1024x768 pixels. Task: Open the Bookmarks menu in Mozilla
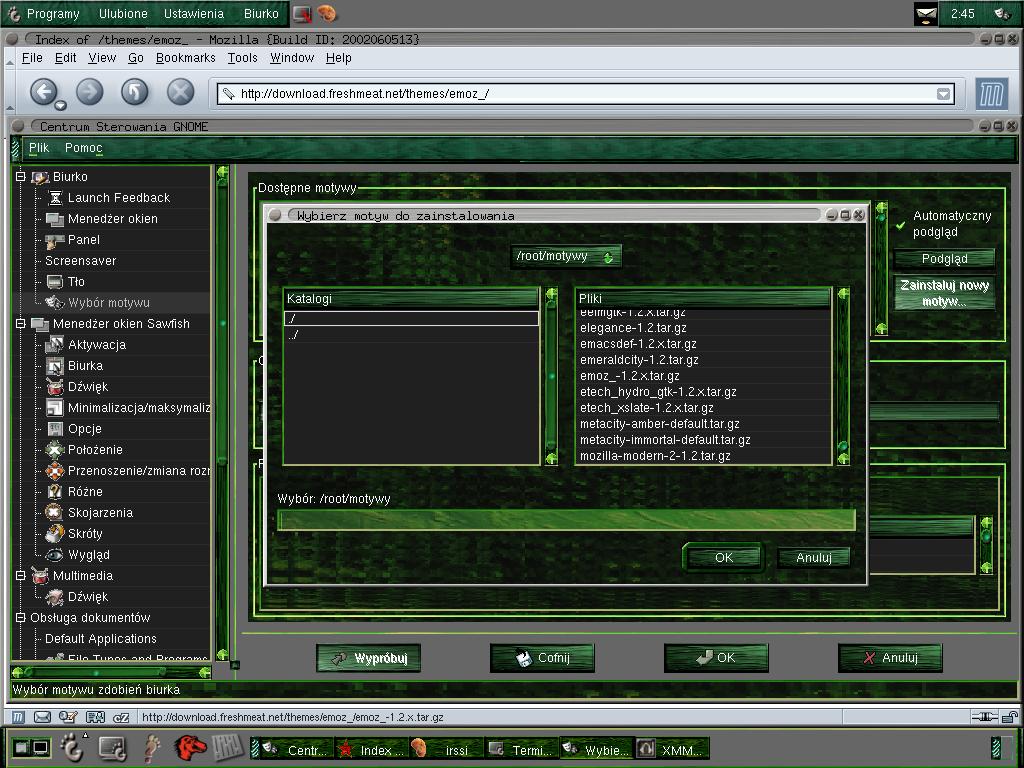coord(185,57)
